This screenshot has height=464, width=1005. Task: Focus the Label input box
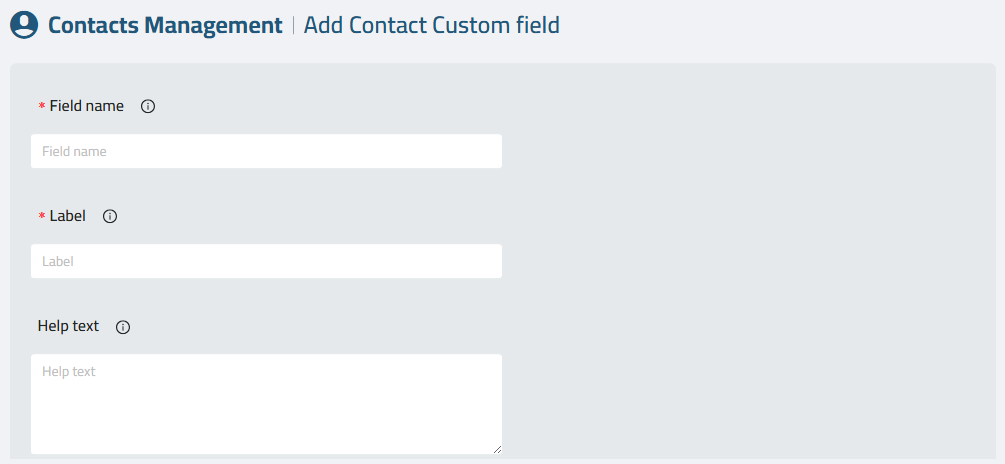(267, 261)
